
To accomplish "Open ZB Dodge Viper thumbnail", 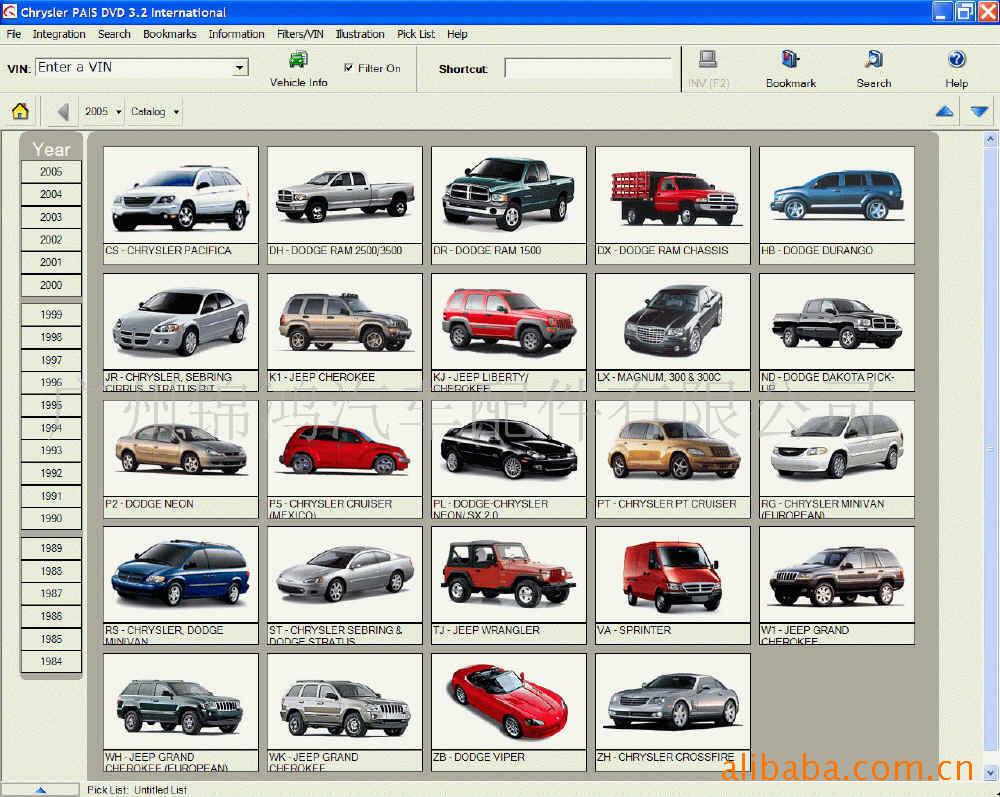I will 508,701.
